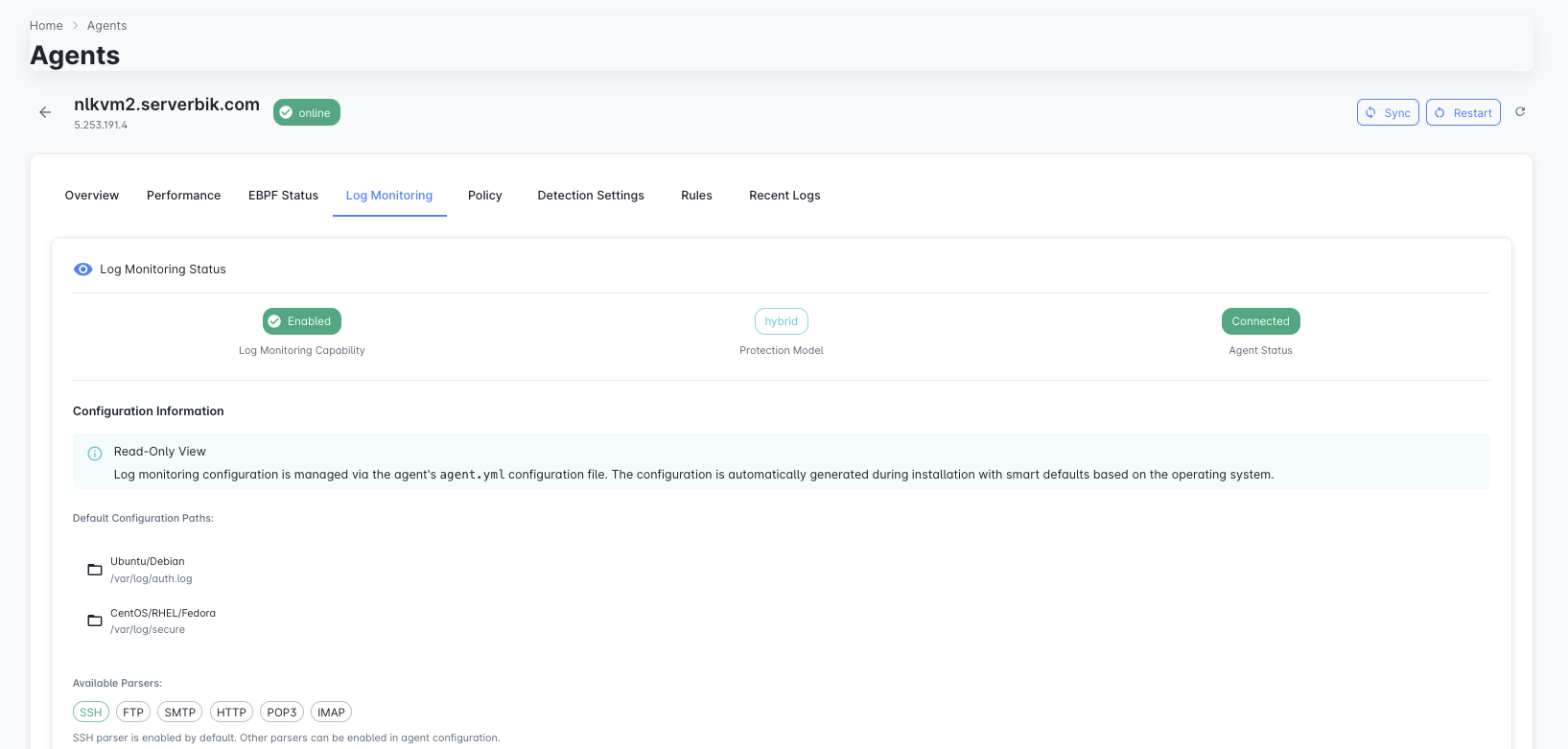Click the SSH parser enabled by default note
Screen dimensions: 1568x749
(x=287, y=738)
